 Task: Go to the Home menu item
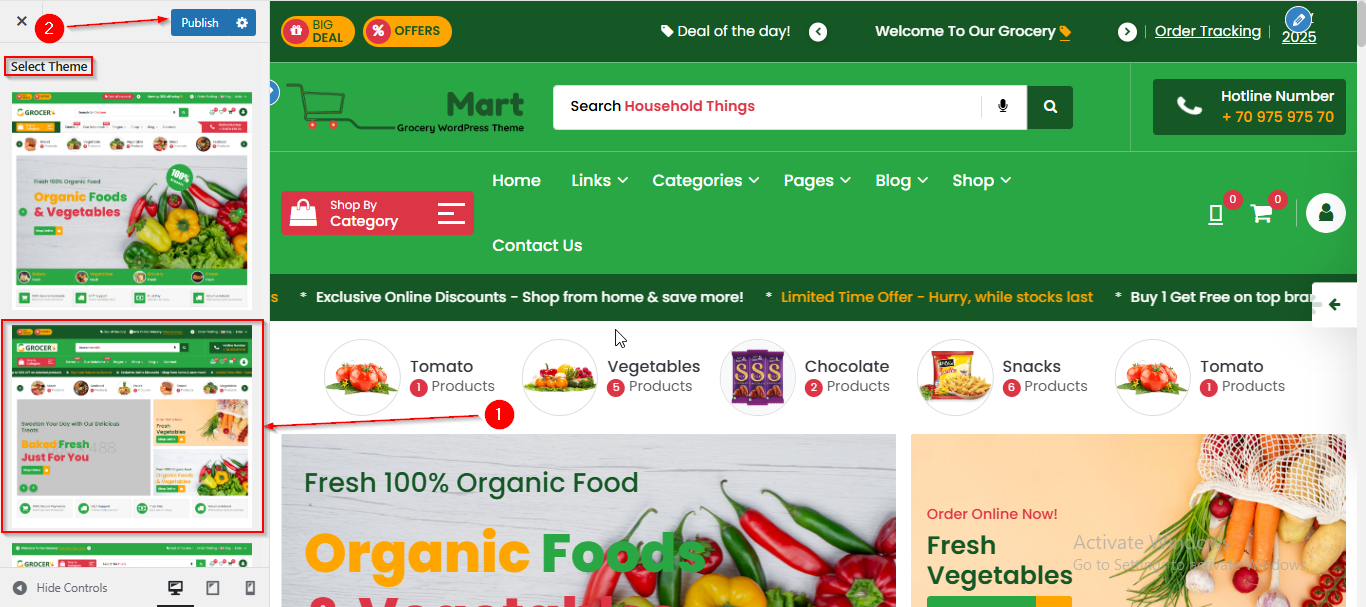coord(516,181)
